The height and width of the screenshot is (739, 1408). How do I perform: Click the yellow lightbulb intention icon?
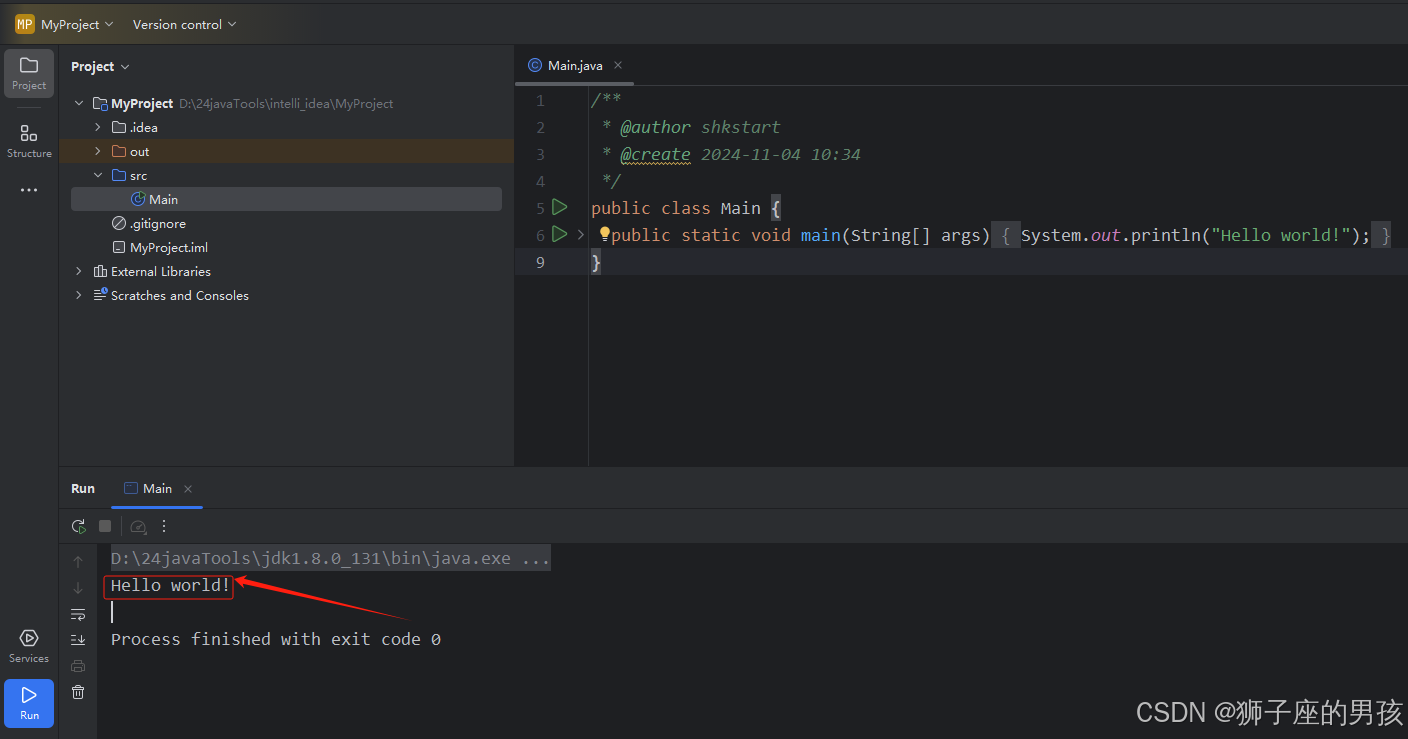(x=604, y=234)
